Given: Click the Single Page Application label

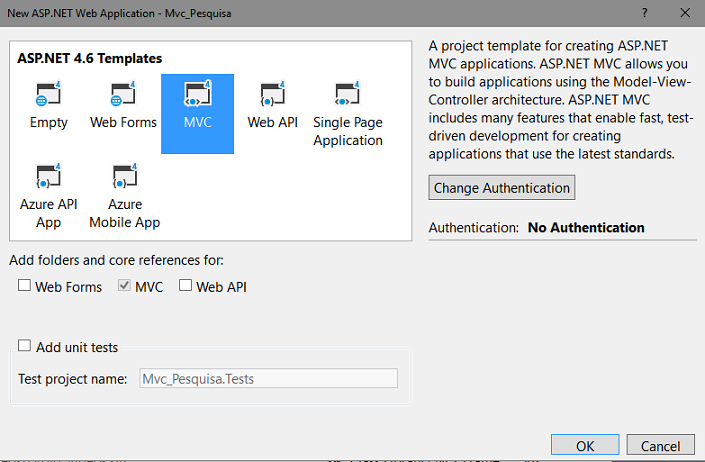Looking at the screenshot, I should coord(348,131).
